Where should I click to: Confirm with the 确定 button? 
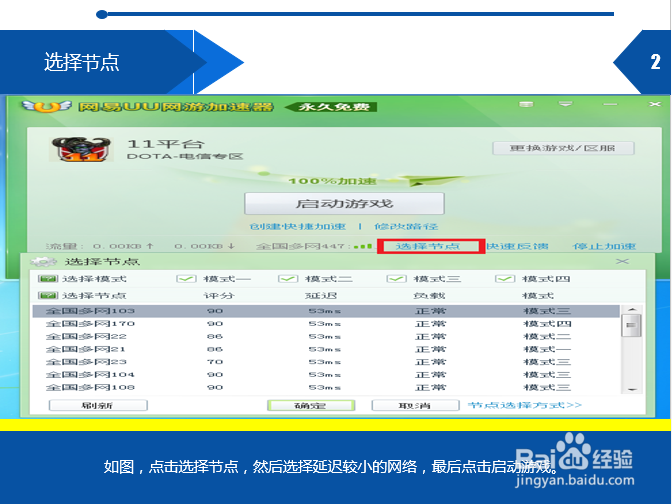[311, 405]
